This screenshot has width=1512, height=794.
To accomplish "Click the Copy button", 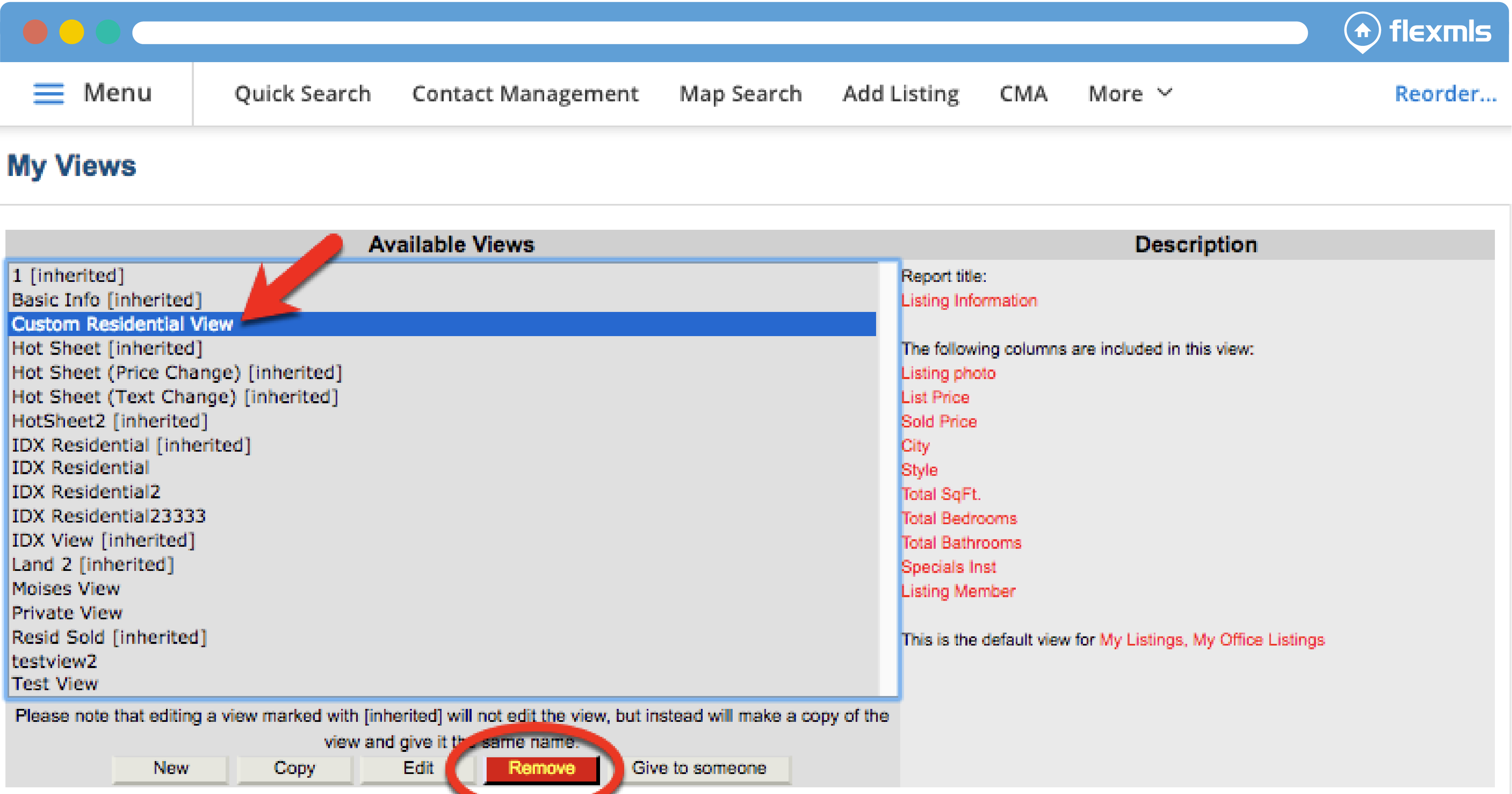I will [x=294, y=768].
